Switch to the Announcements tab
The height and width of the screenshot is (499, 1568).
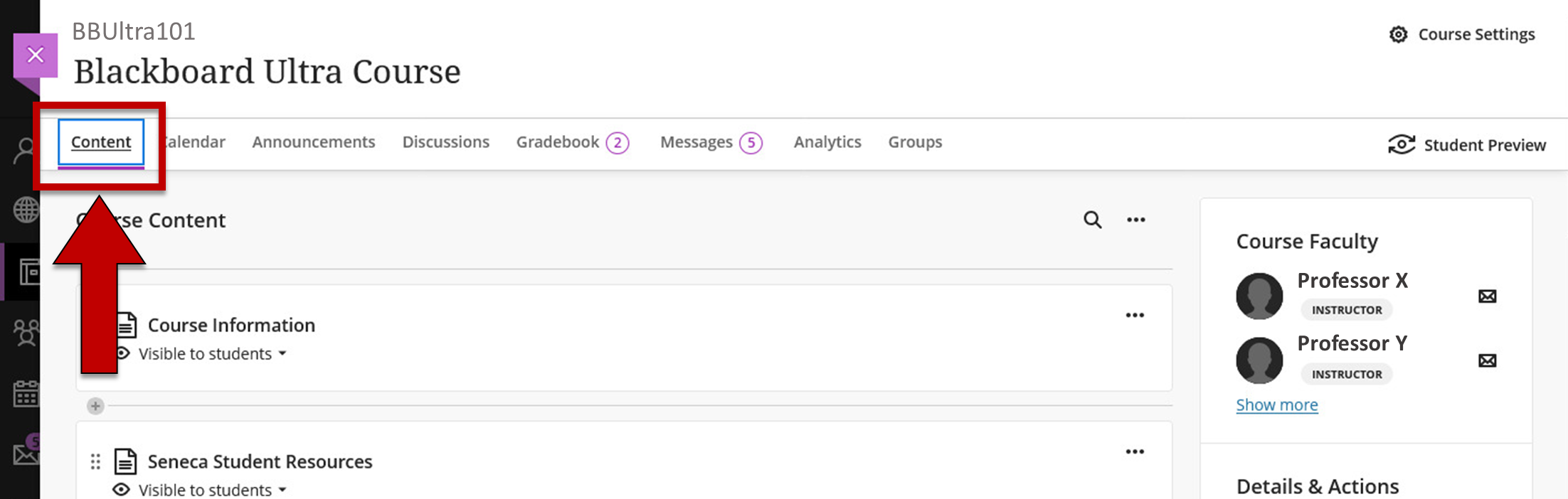pos(314,142)
